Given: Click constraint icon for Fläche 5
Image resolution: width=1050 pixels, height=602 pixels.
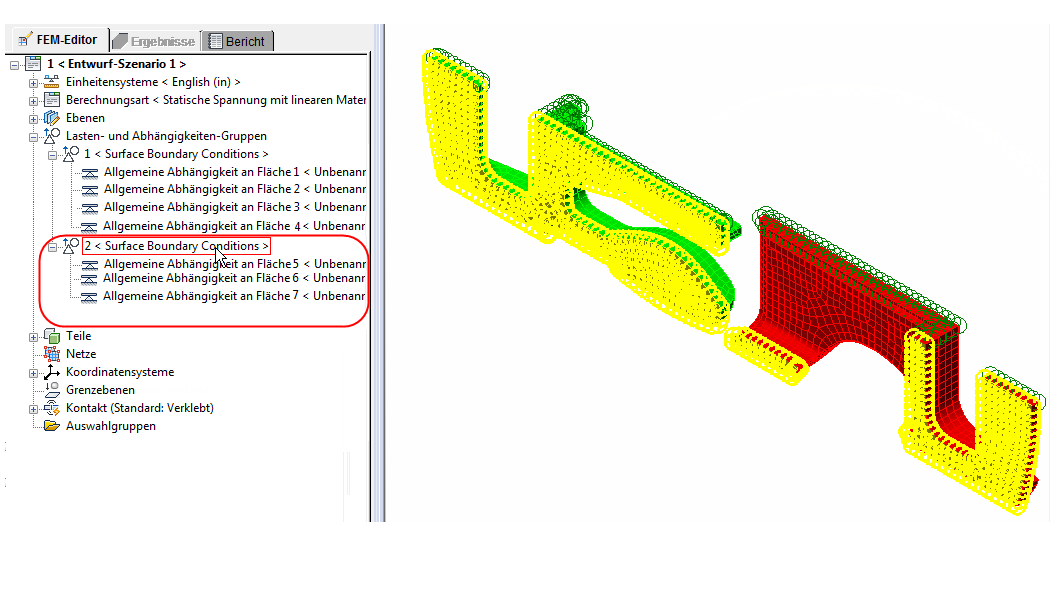Looking at the screenshot, I should (89, 265).
